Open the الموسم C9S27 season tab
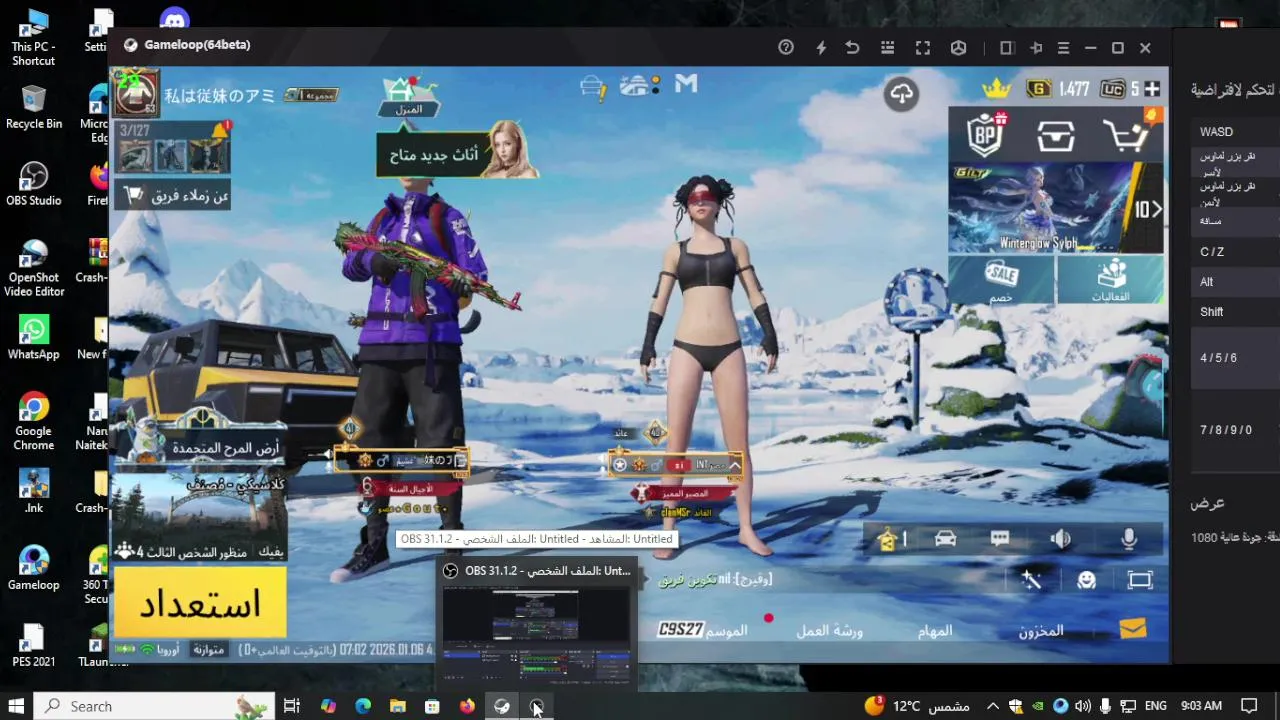 (702, 630)
